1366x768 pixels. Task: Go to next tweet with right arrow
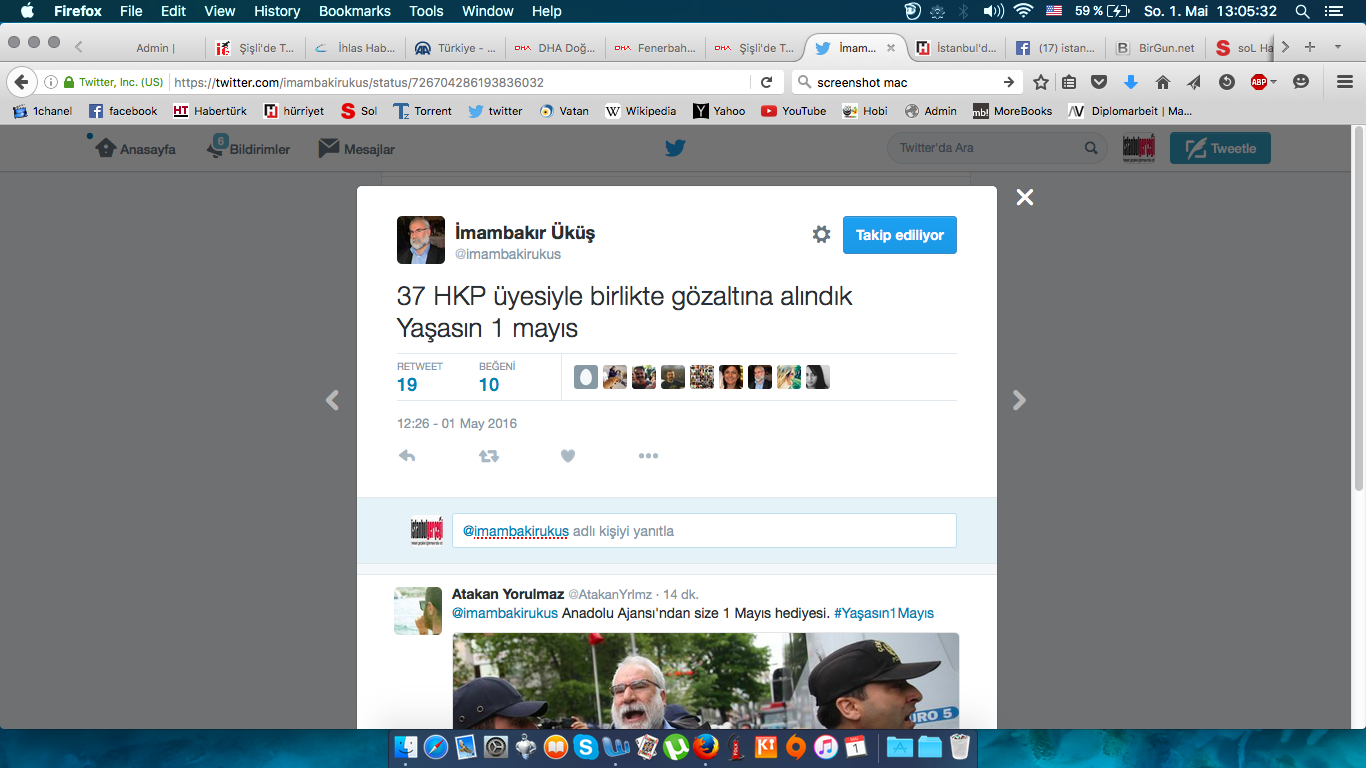pyautogui.click(x=1019, y=401)
